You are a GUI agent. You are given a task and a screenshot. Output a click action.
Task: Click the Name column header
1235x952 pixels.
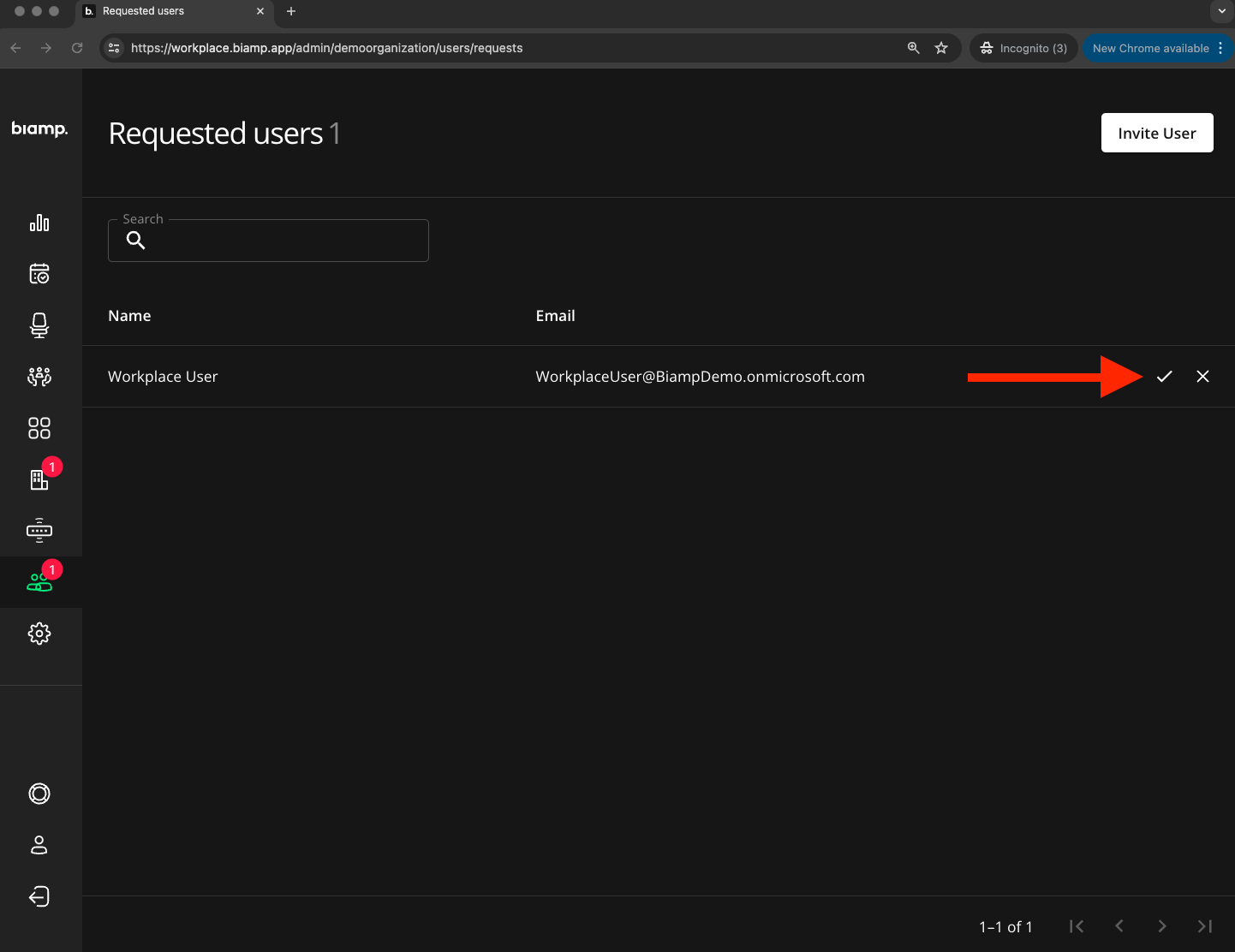coord(129,316)
